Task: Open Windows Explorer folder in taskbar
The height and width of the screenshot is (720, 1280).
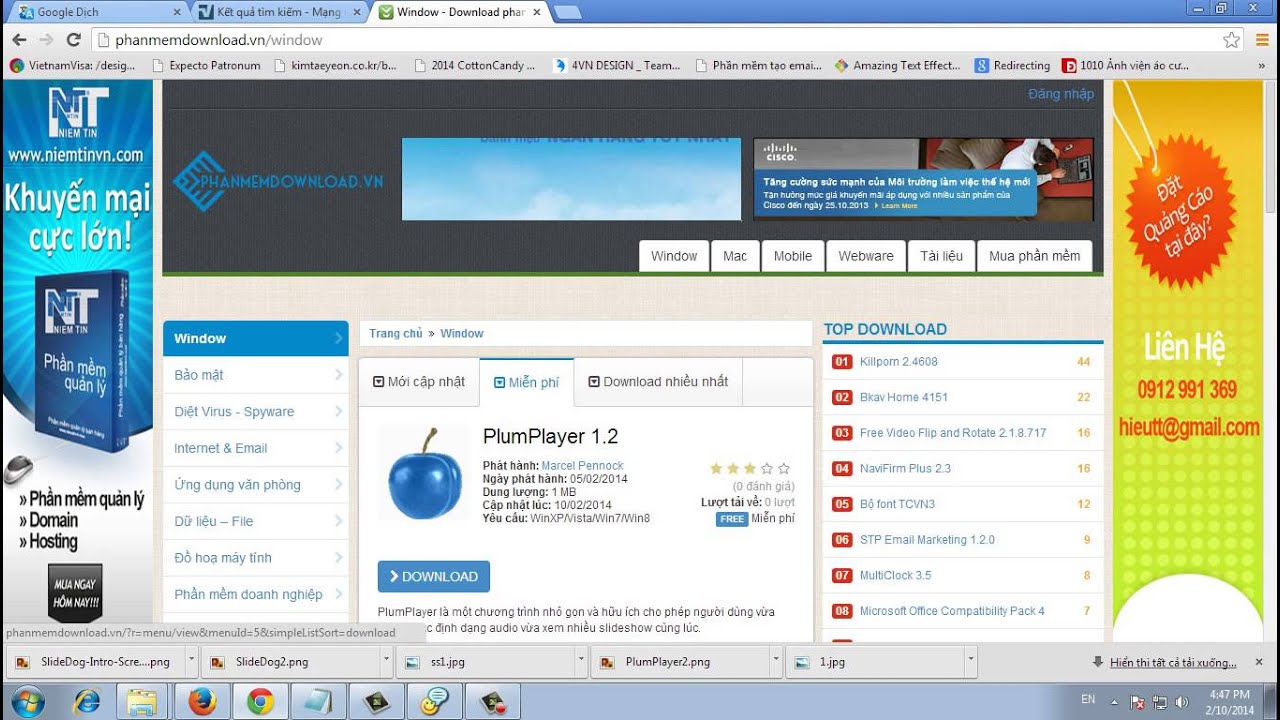Action: (x=144, y=702)
